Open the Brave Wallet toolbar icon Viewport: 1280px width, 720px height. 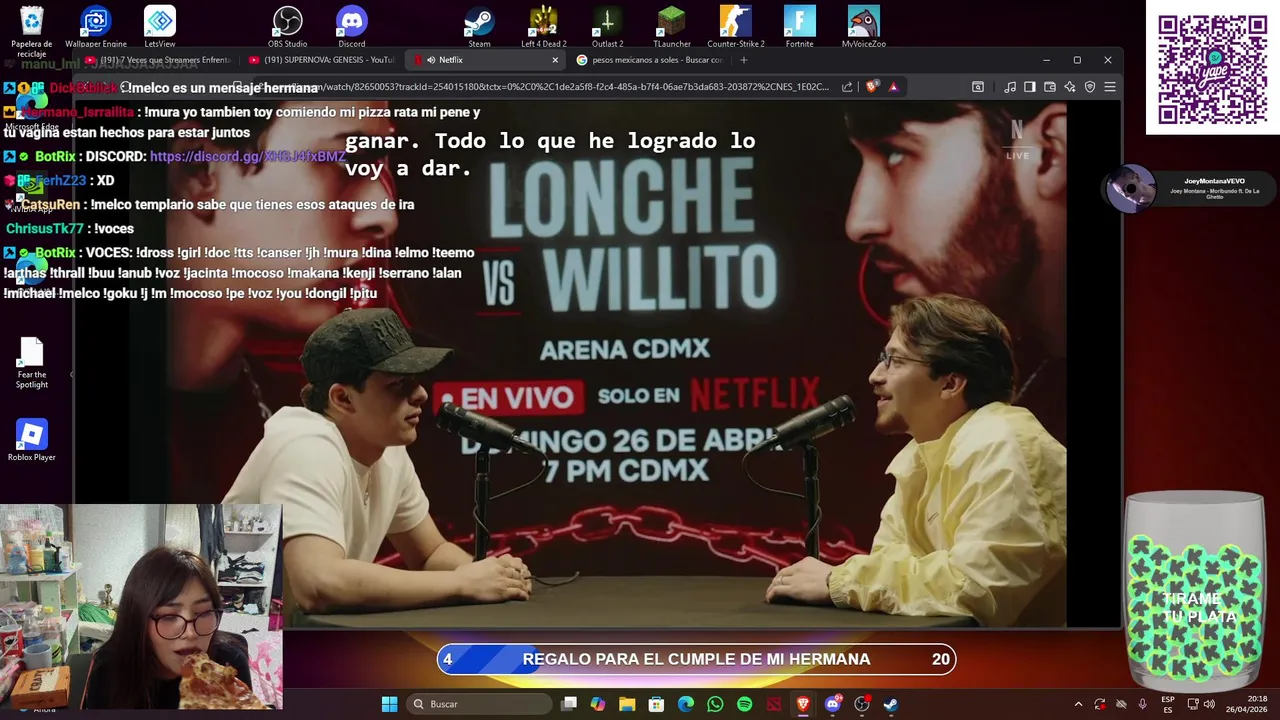tap(1050, 87)
